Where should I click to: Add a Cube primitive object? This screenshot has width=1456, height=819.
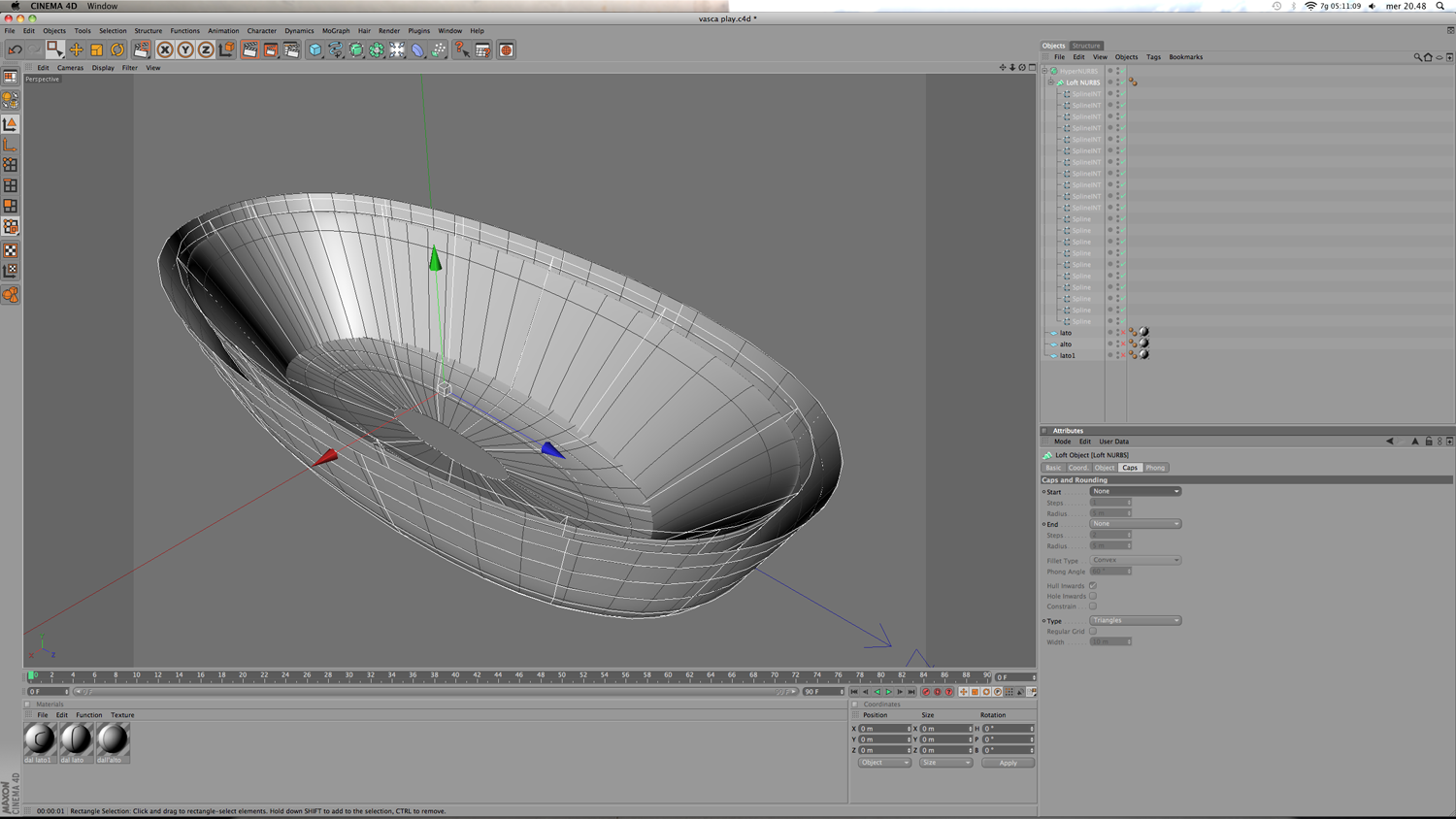(x=315, y=49)
